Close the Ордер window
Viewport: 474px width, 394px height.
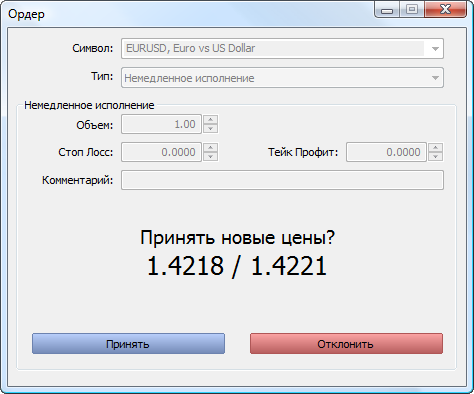[445, 9]
